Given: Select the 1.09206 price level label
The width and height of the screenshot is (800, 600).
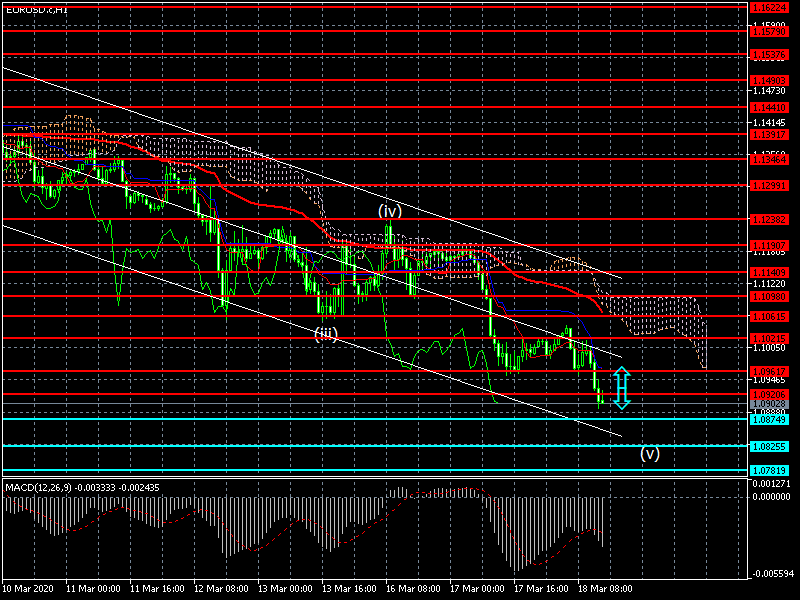Looking at the screenshot, I should (769, 394).
